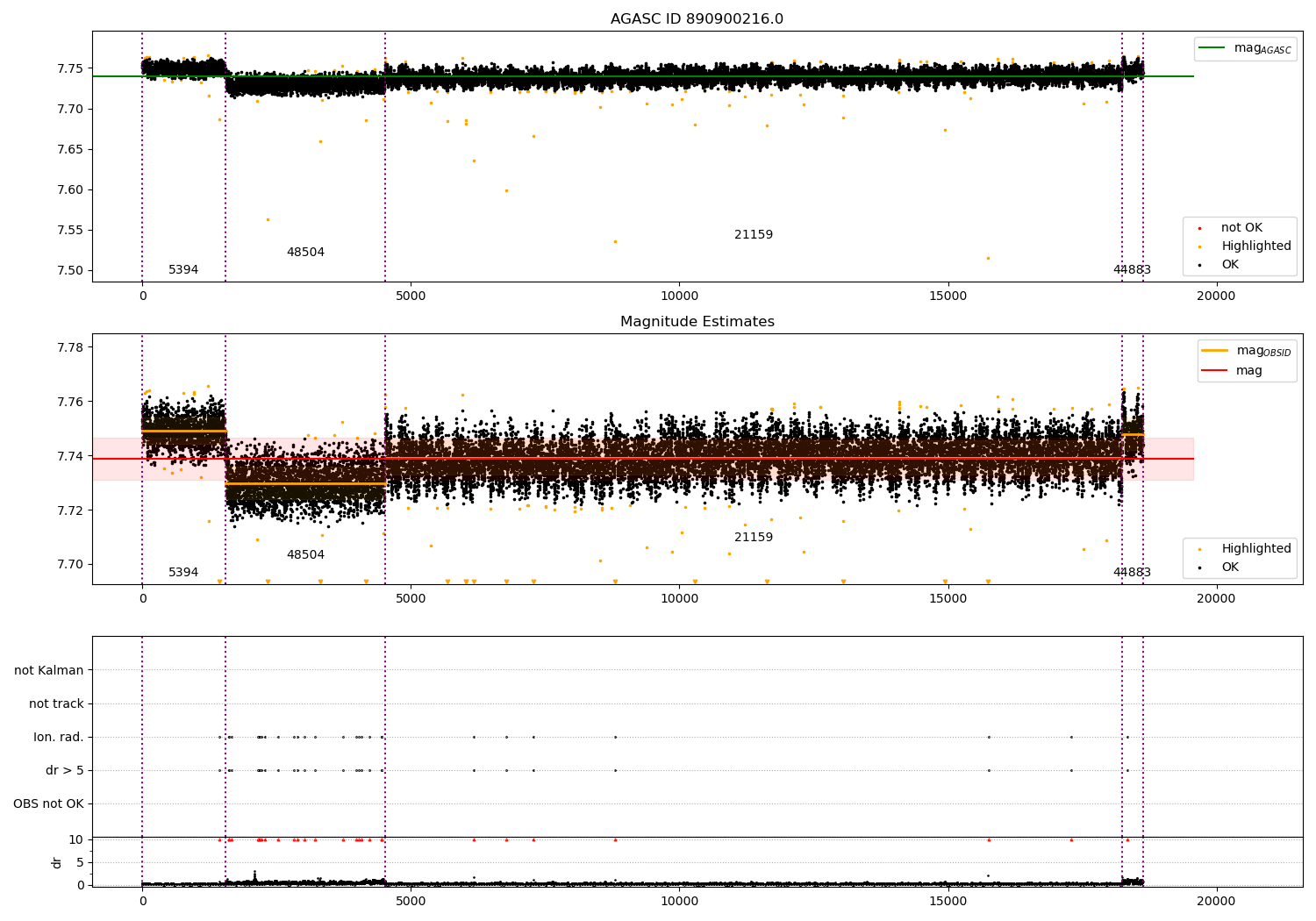The height and width of the screenshot is (921, 1316).
Task: Click the 5000 x-tick under the AGASC ID plot
Action: pos(411,296)
